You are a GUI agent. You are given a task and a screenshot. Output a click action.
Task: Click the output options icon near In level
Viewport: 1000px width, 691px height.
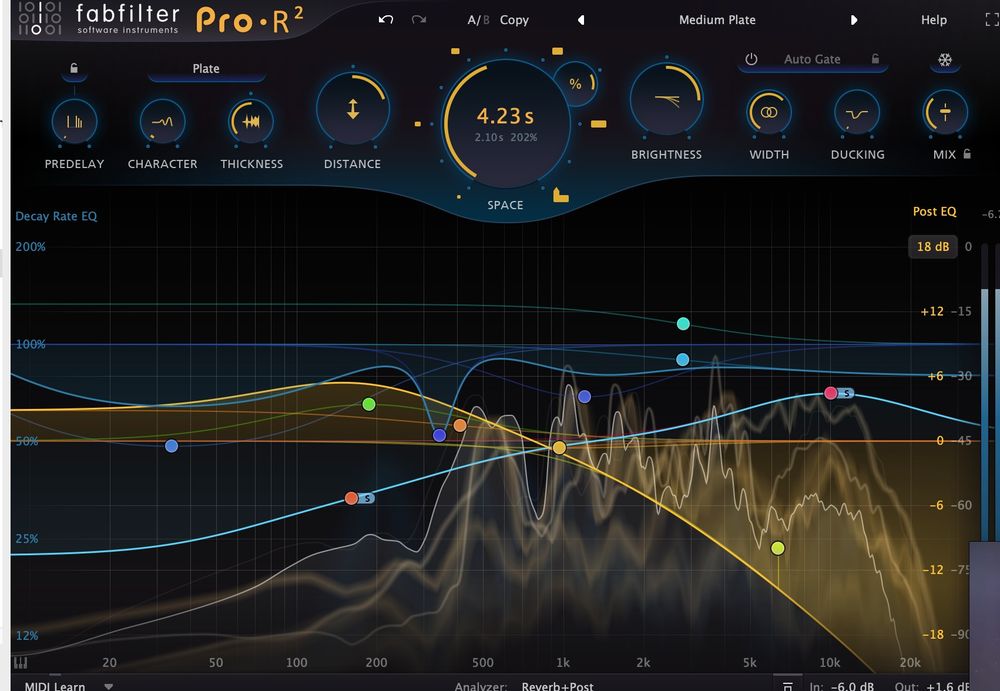(x=788, y=686)
